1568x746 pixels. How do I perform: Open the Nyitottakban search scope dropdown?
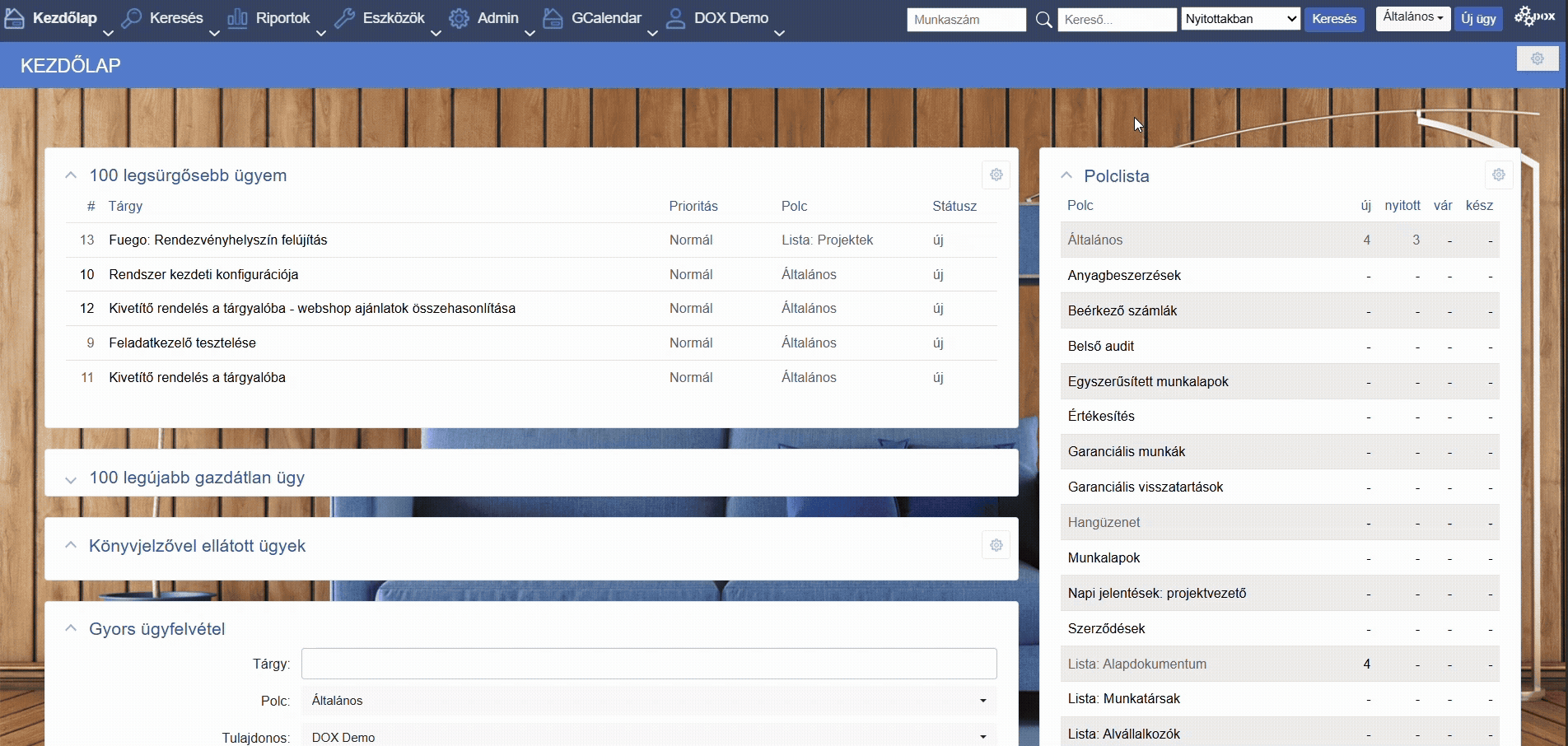(x=1240, y=19)
